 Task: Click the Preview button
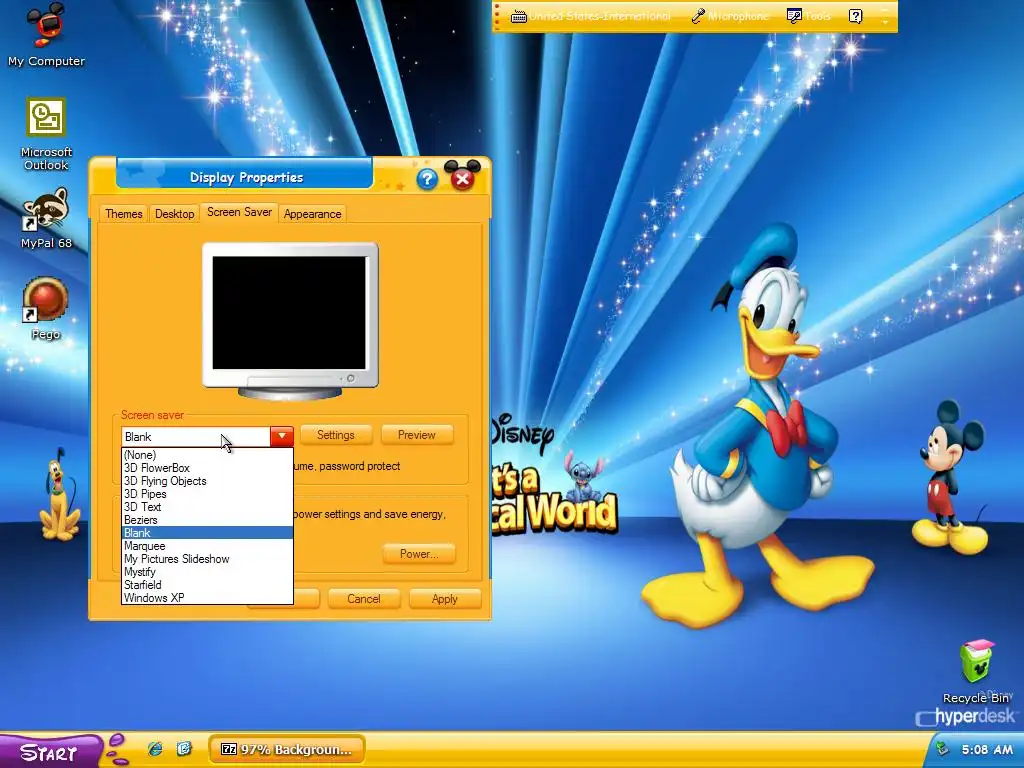[417, 435]
